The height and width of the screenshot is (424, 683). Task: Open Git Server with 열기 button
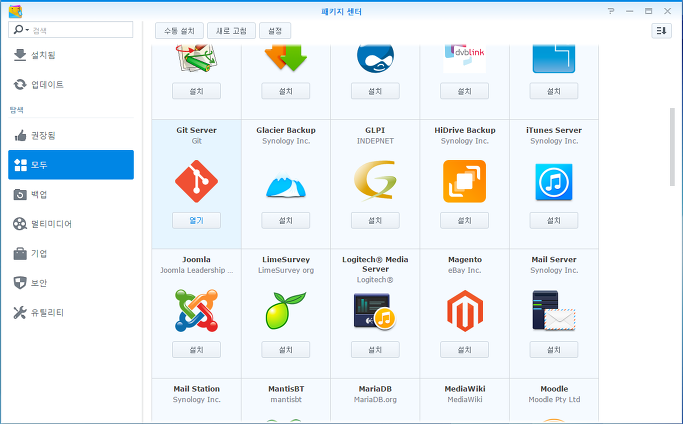tap(196, 220)
